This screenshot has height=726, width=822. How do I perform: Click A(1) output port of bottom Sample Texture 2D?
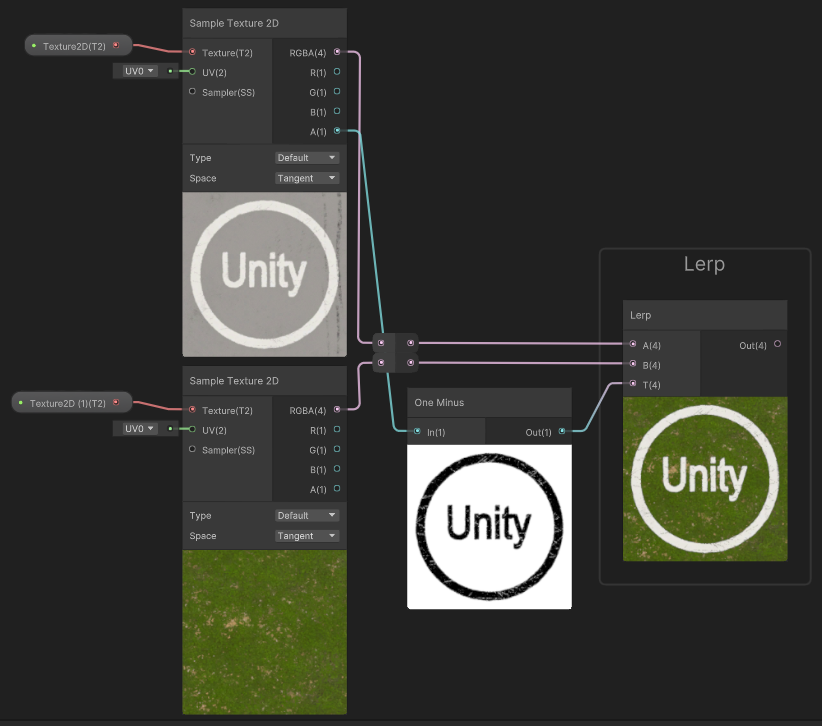[337, 489]
